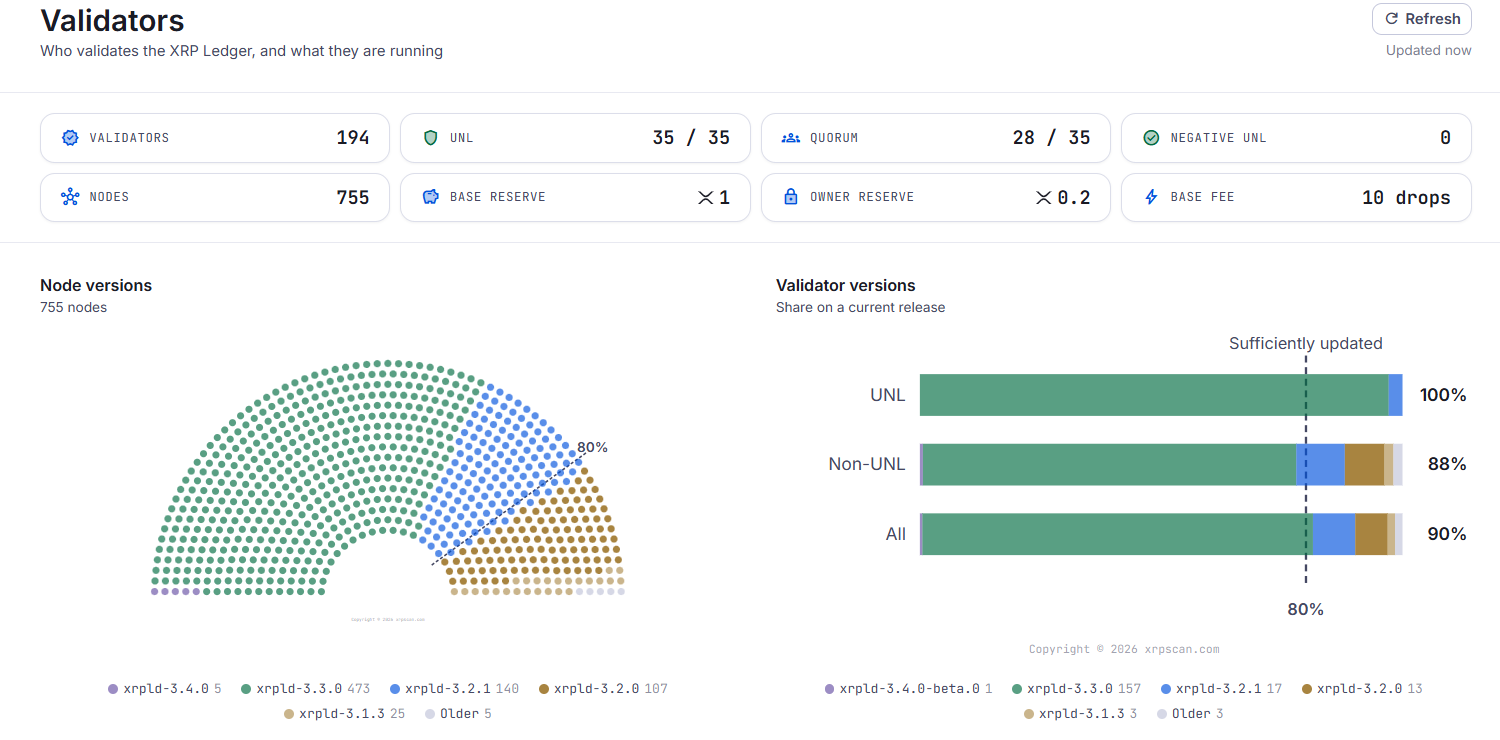Viewport: 1500px width, 740px height.
Task: Click the Share on a current release subtitle
Action: pyautogui.click(x=861, y=307)
